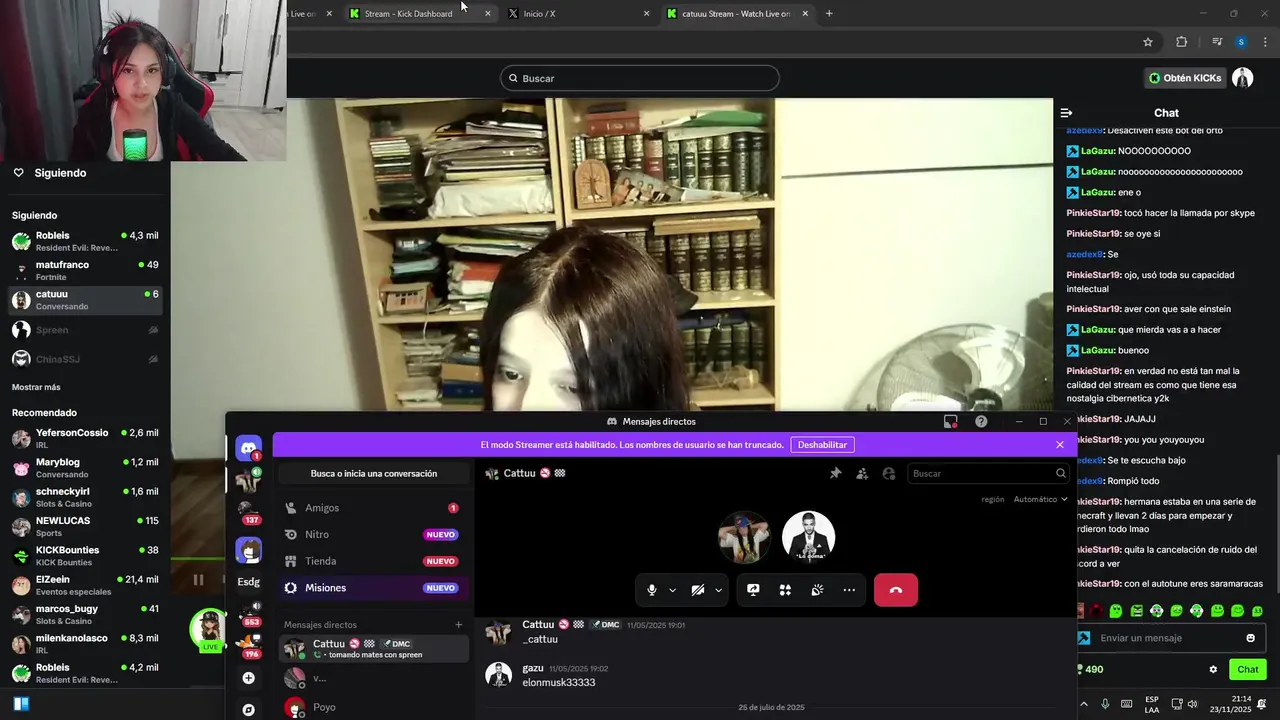The image size is (1280, 720).
Task: Open Siguiendo heart link in sidebar
Action: (x=50, y=173)
